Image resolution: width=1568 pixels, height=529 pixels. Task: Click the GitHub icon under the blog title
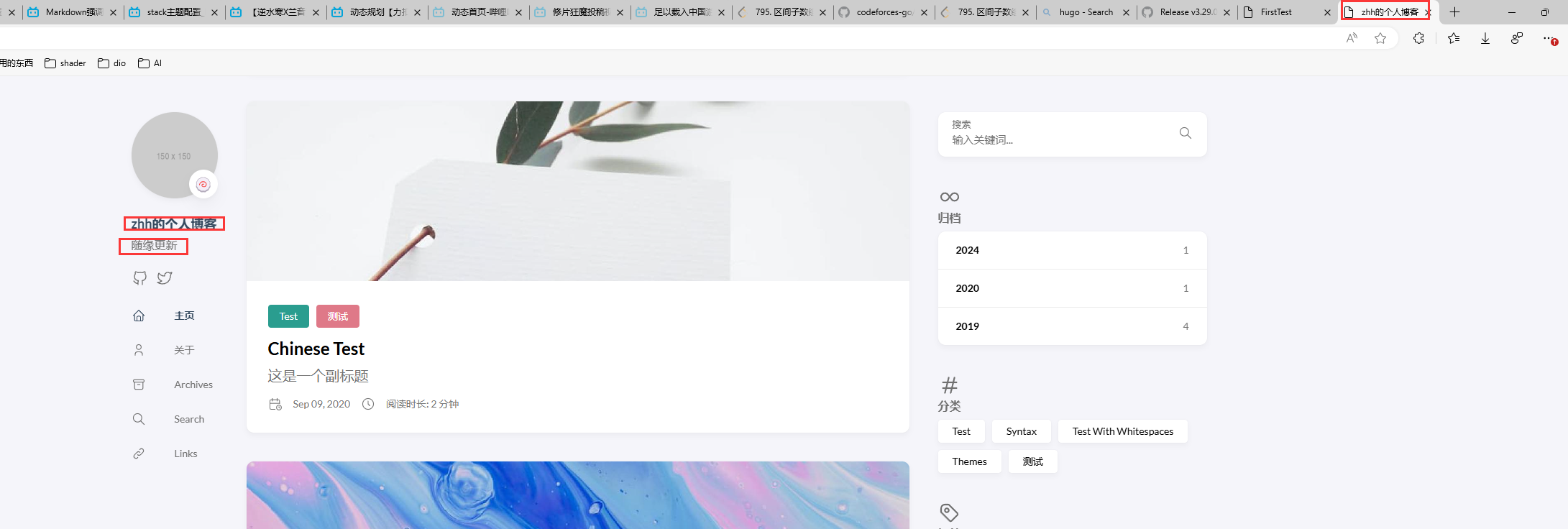point(139,278)
